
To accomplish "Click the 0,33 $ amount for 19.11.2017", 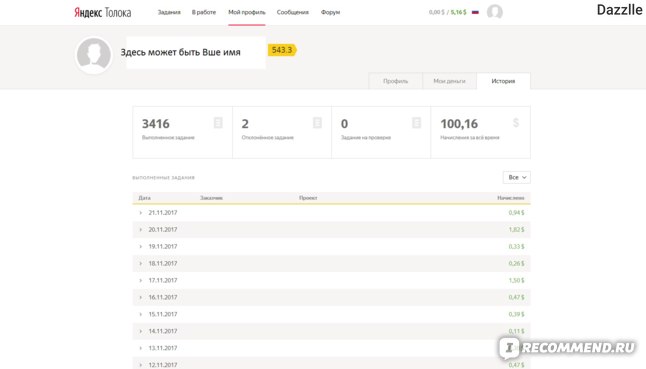I will (x=516, y=247).
